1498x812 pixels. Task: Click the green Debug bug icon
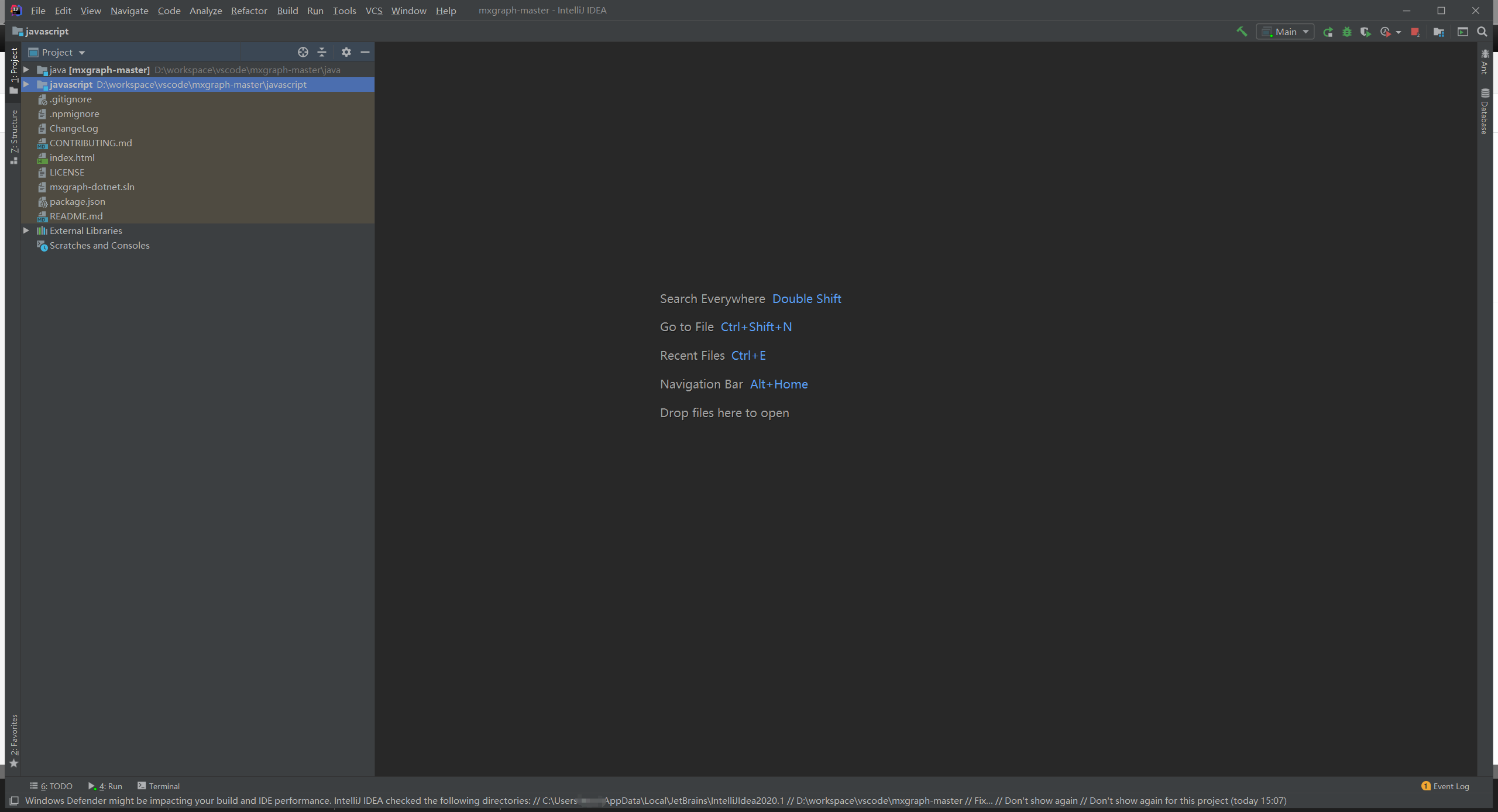click(1347, 32)
